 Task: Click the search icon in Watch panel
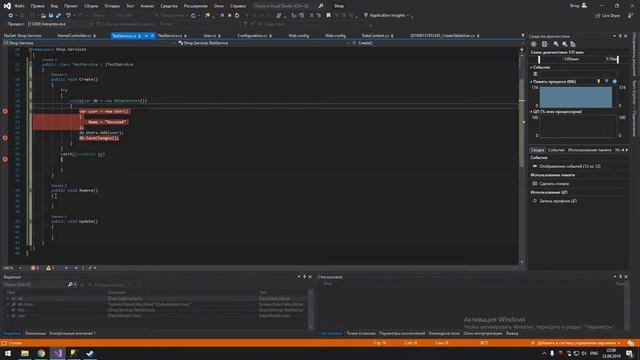pyautogui.click(x=70, y=284)
